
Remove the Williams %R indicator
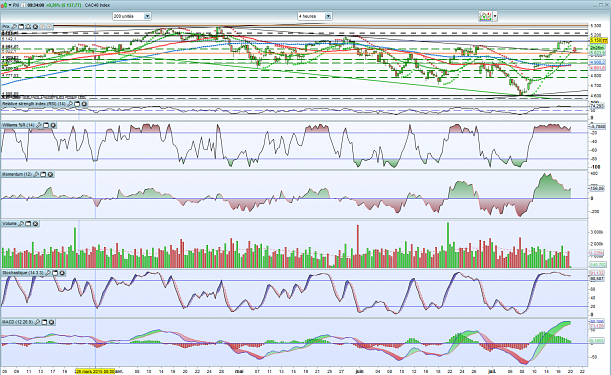(53, 125)
